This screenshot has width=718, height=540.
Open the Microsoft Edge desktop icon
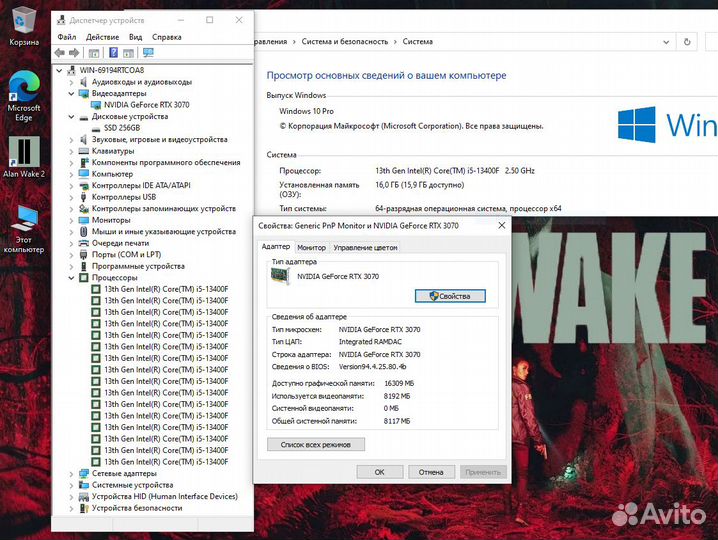click(x=24, y=97)
